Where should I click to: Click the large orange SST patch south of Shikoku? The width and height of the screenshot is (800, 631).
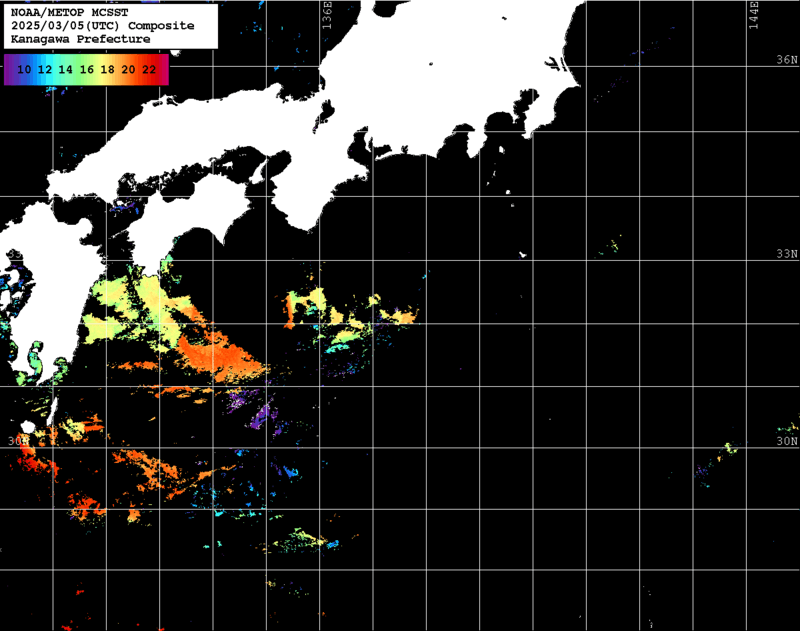click(x=220, y=355)
